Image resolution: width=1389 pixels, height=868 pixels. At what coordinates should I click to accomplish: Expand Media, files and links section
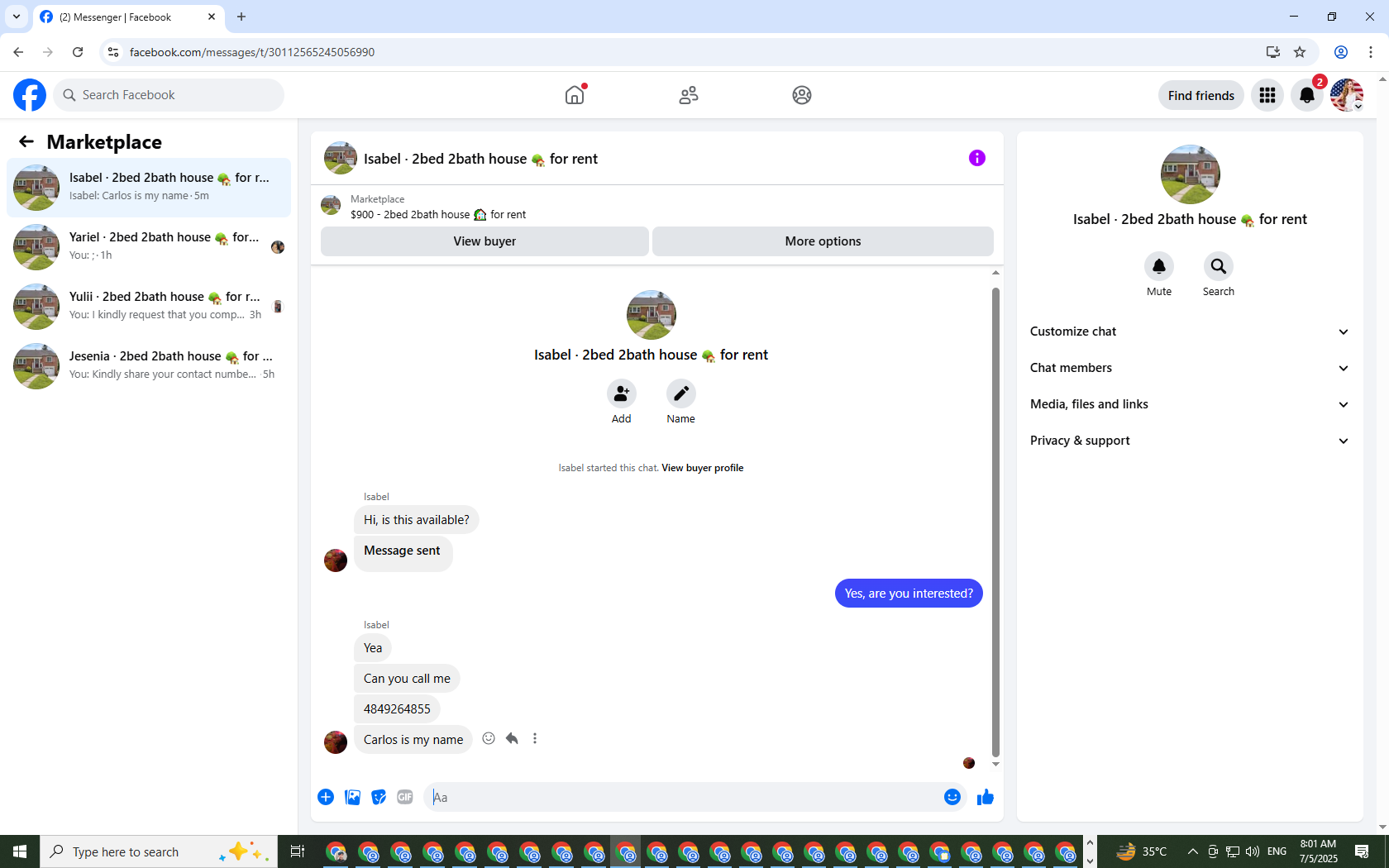[x=1190, y=404]
